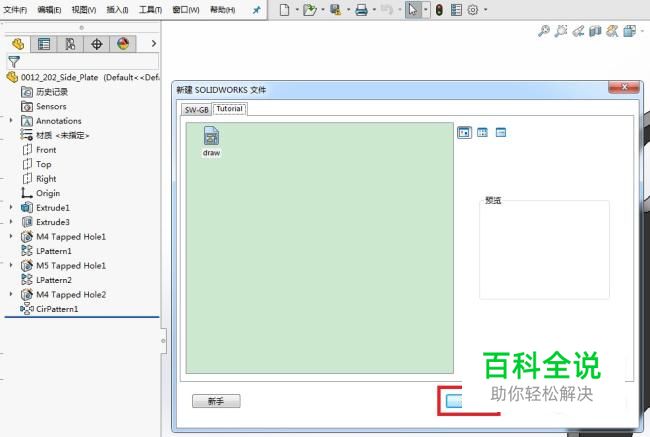Expand the M5 Tapped Hole1 feature
The width and height of the screenshot is (650, 437).
[x=11, y=265]
